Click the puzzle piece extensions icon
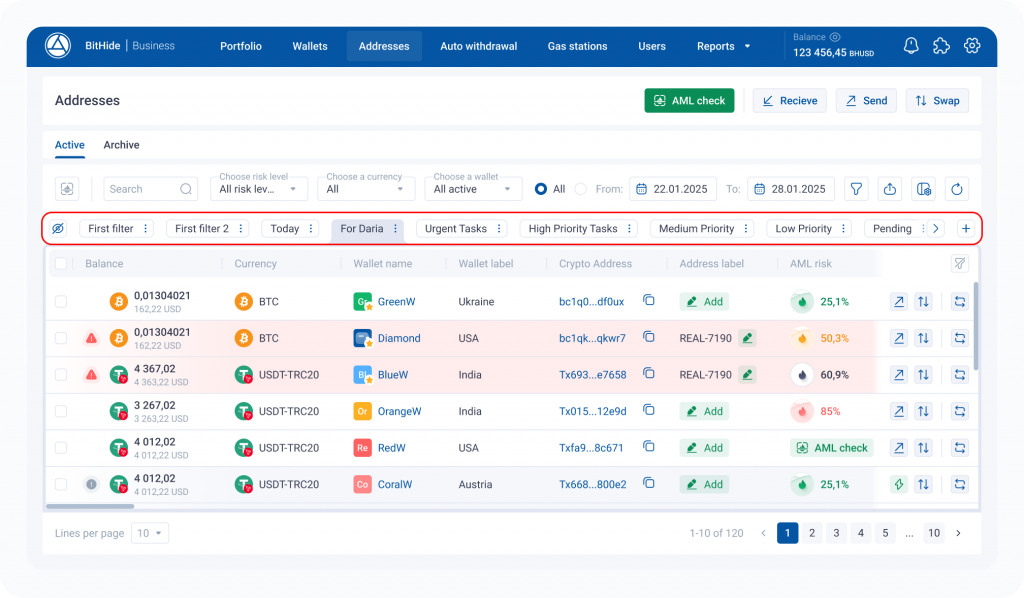 pos(941,46)
